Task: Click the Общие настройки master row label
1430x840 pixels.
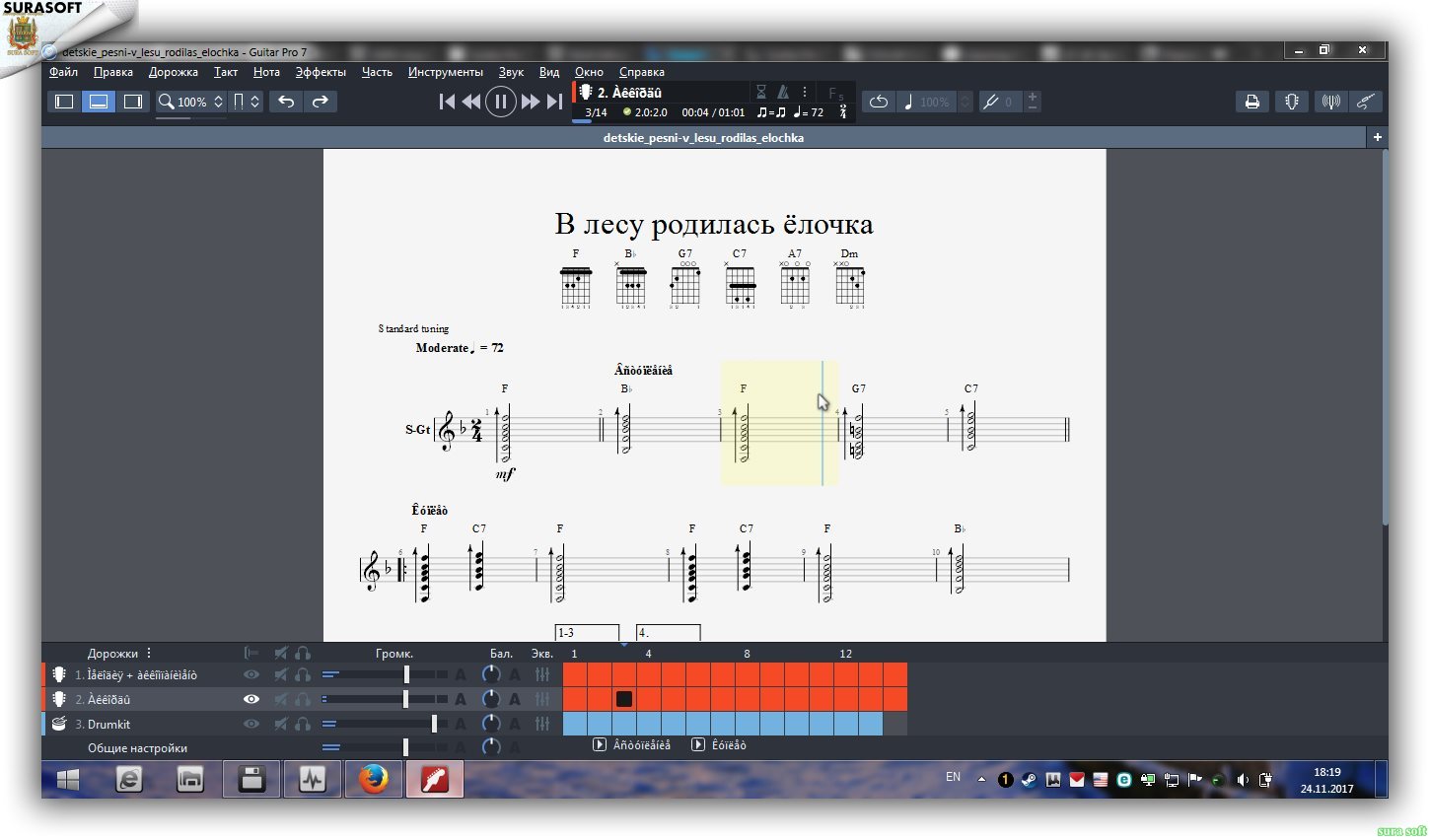Action: (137, 748)
